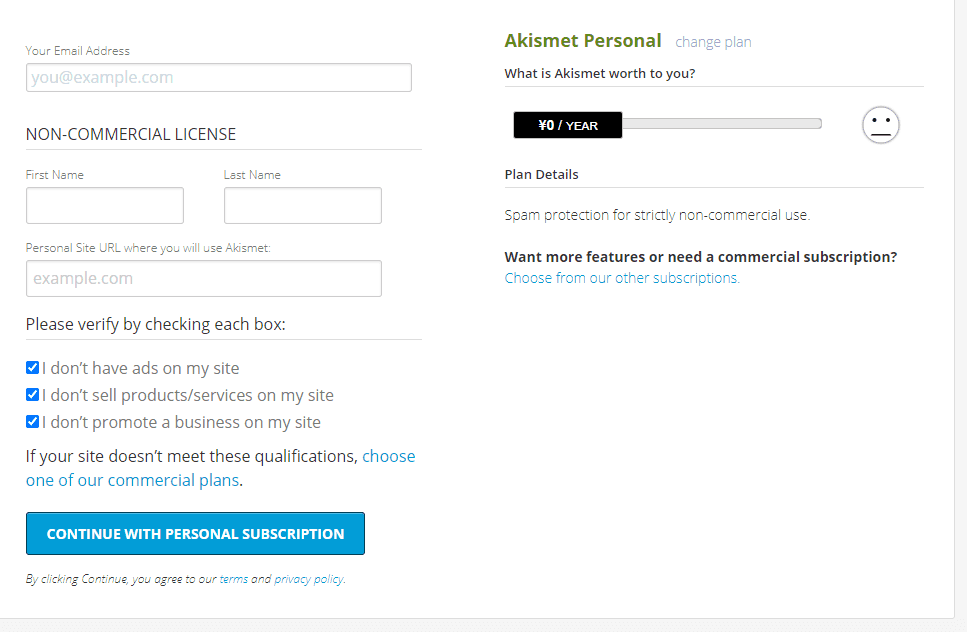Toggle 'I don't sell products/services' checkbox
This screenshot has width=967, height=632.
click(x=33, y=395)
